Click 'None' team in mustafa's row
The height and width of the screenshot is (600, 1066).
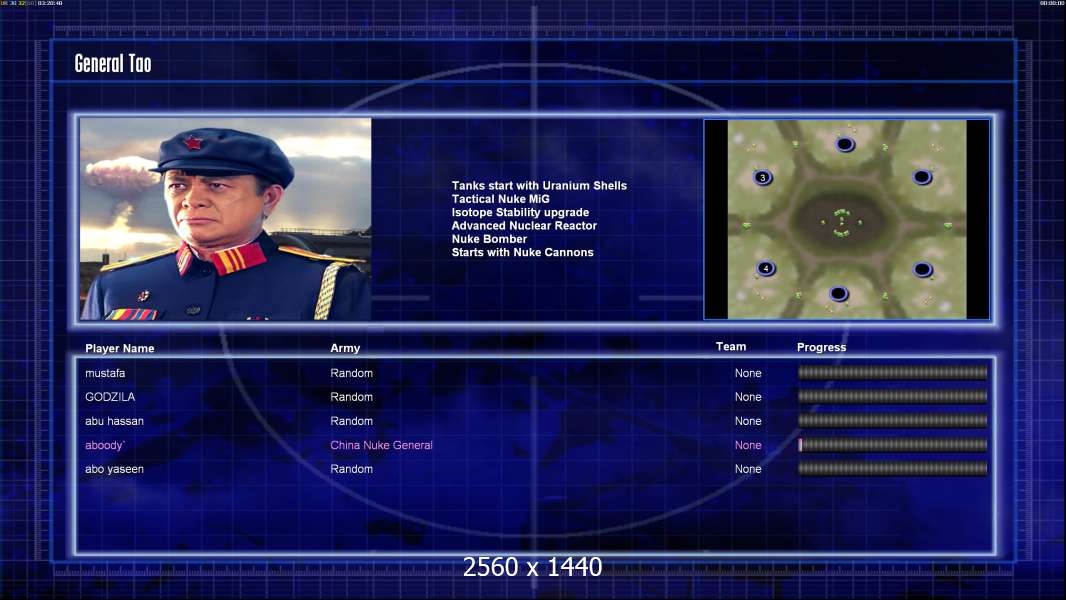tap(748, 373)
